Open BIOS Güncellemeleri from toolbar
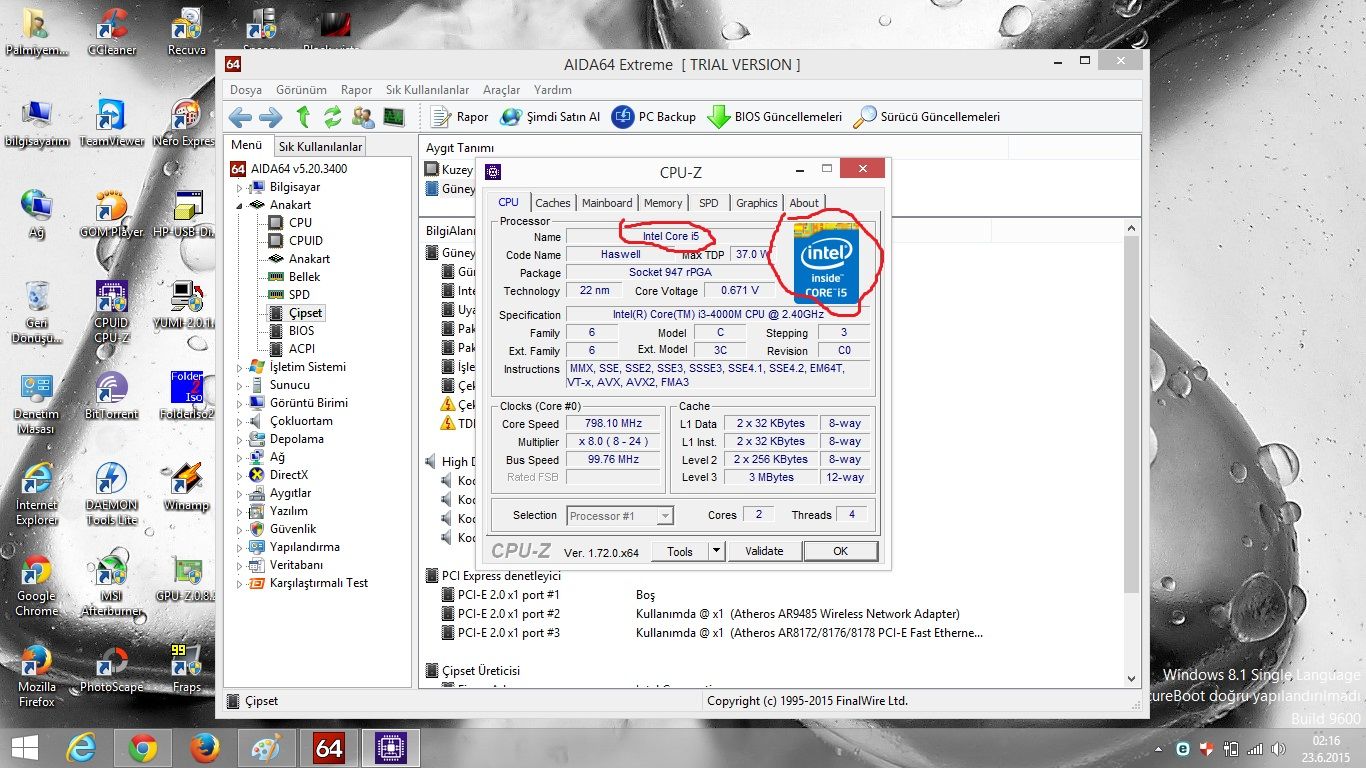The width and height of the screenshot is (1366, 768). pyautogui.click(x=775, y=117)
